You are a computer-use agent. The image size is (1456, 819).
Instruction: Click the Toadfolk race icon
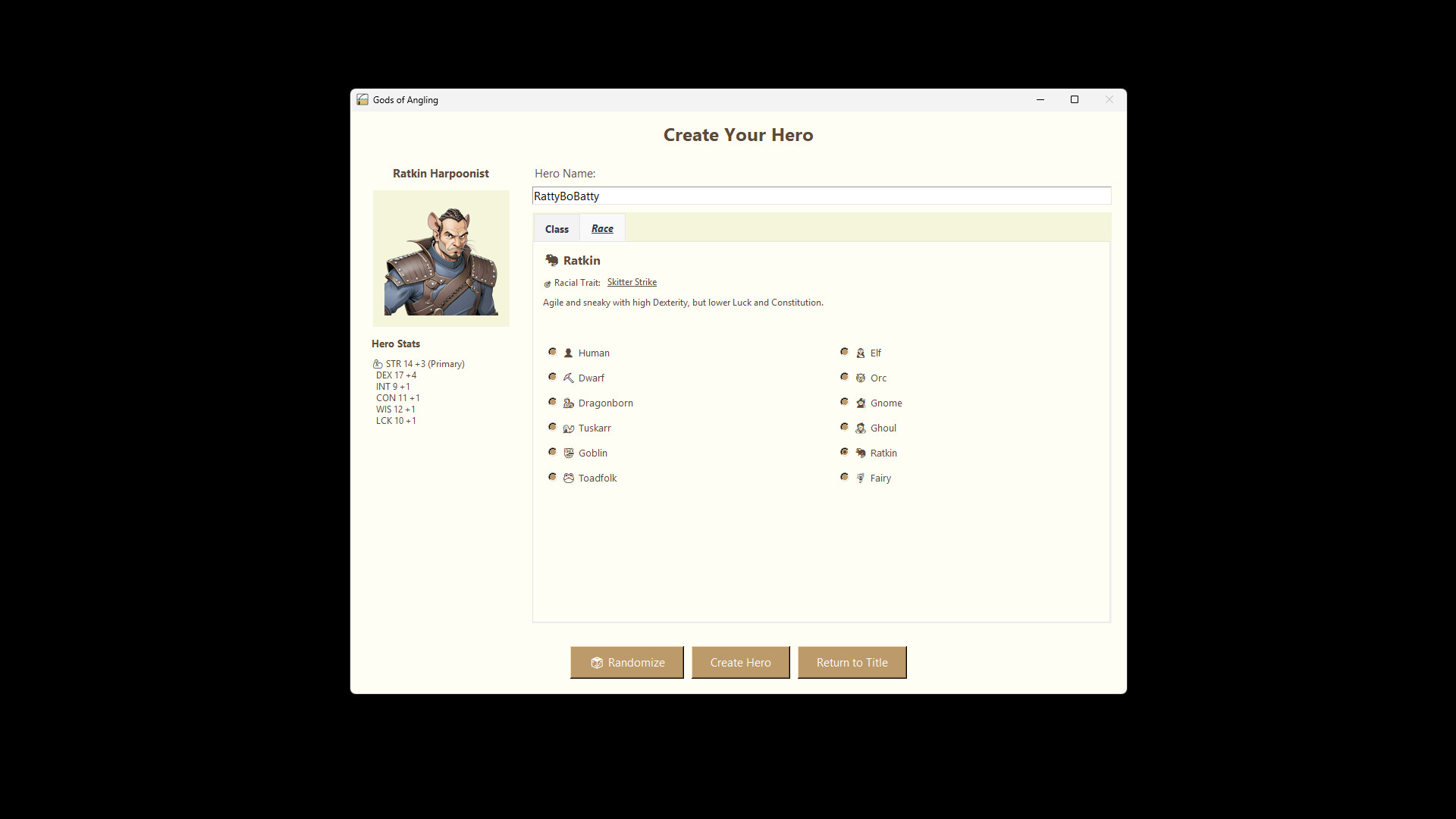(x=568, y=478)
